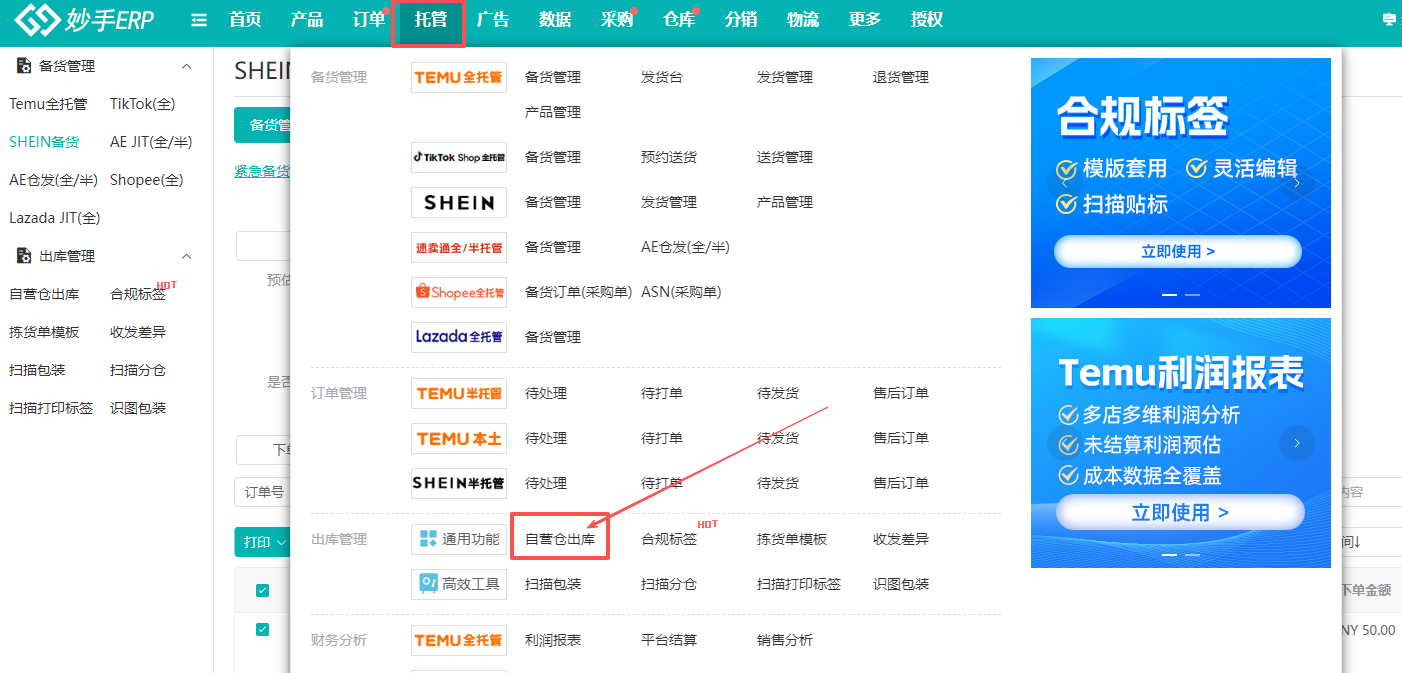The width and height of the screenshot is (1402, 673).
Task: Select 拣货单模板 in the sidebar
Action: tap(44, 332)
